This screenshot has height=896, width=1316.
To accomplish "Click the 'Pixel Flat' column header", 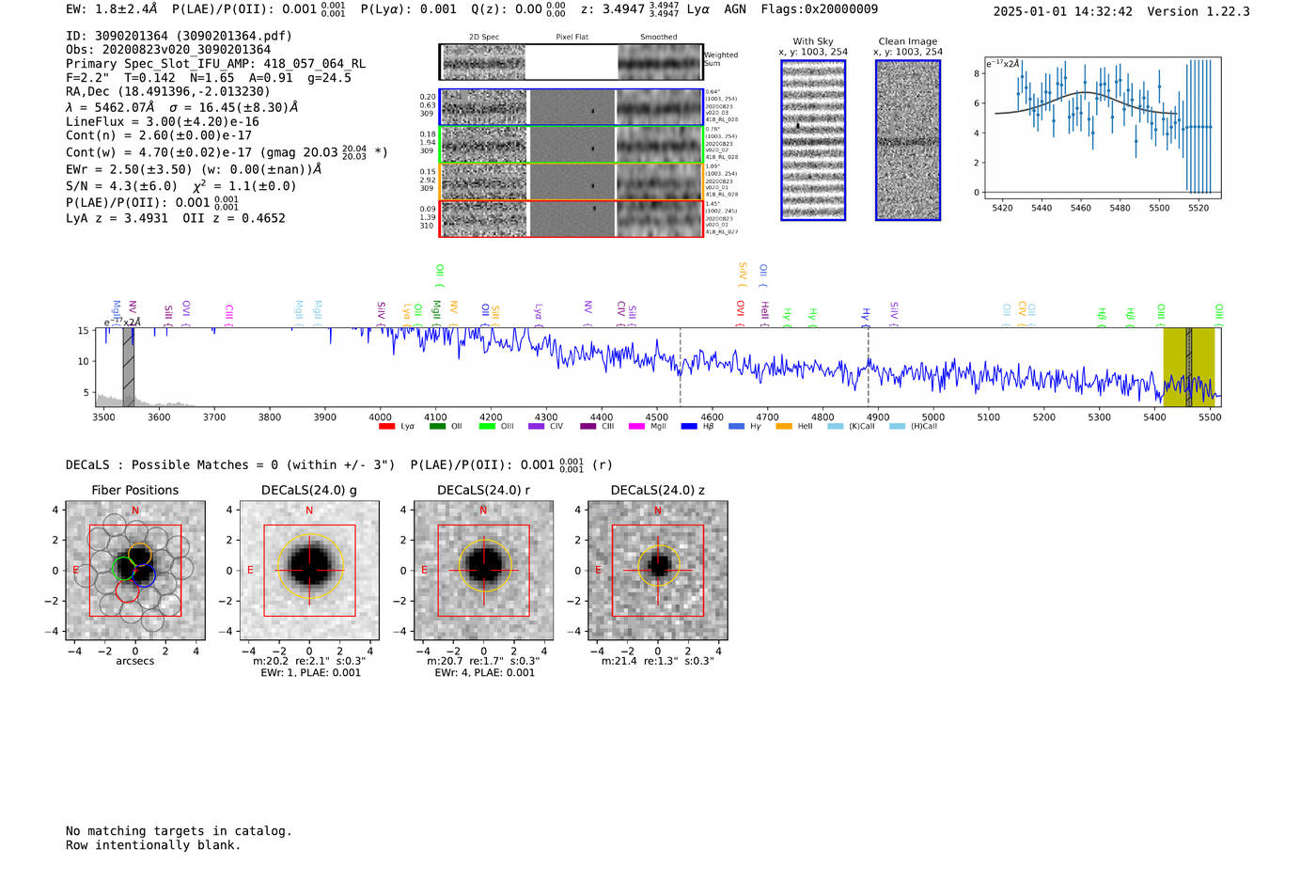I will tap(572, 37).
